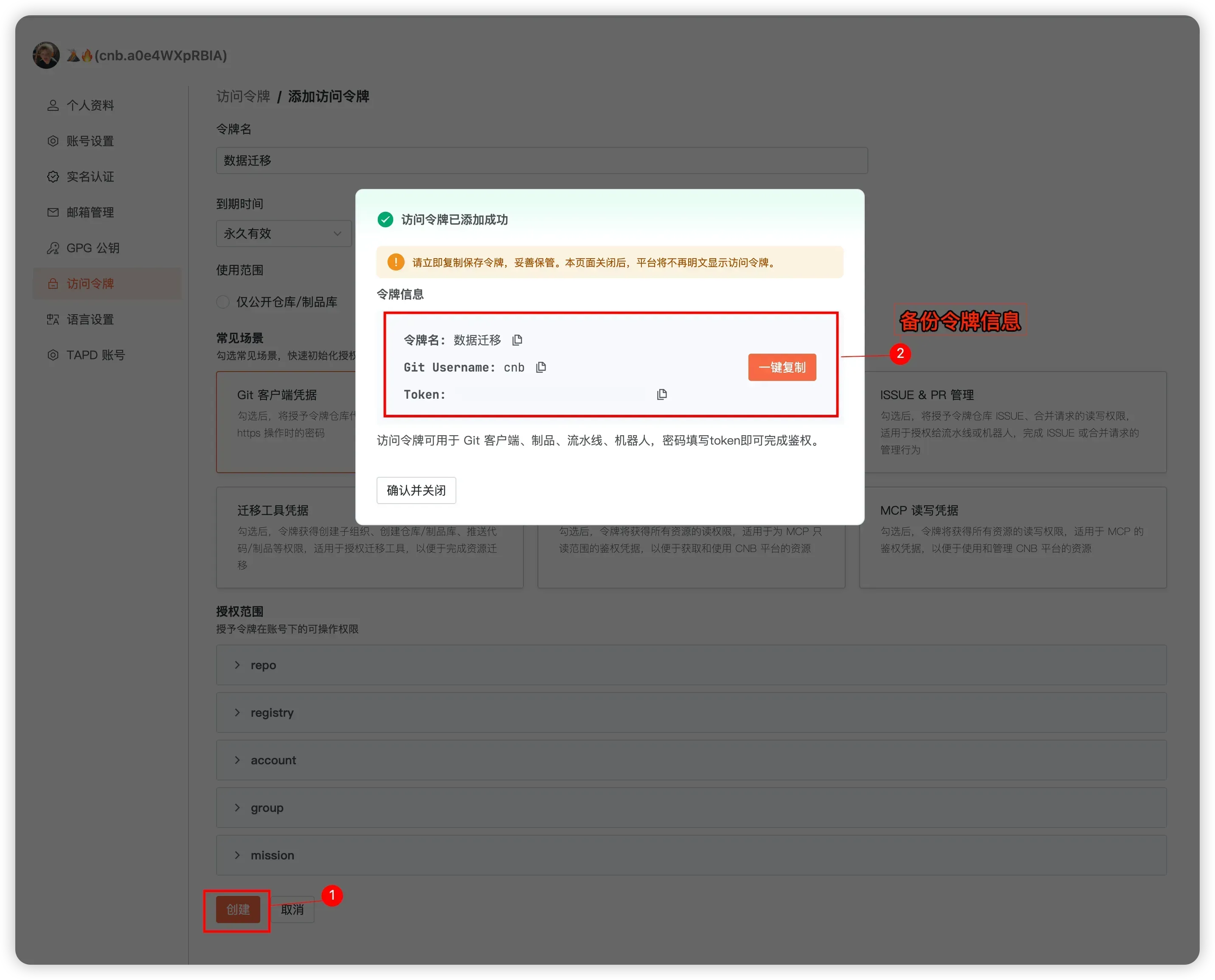Screen dimensions: 1215x980
Task: Click the 邮箱管理 envelope icon
Action: click(x=53, y=212)
